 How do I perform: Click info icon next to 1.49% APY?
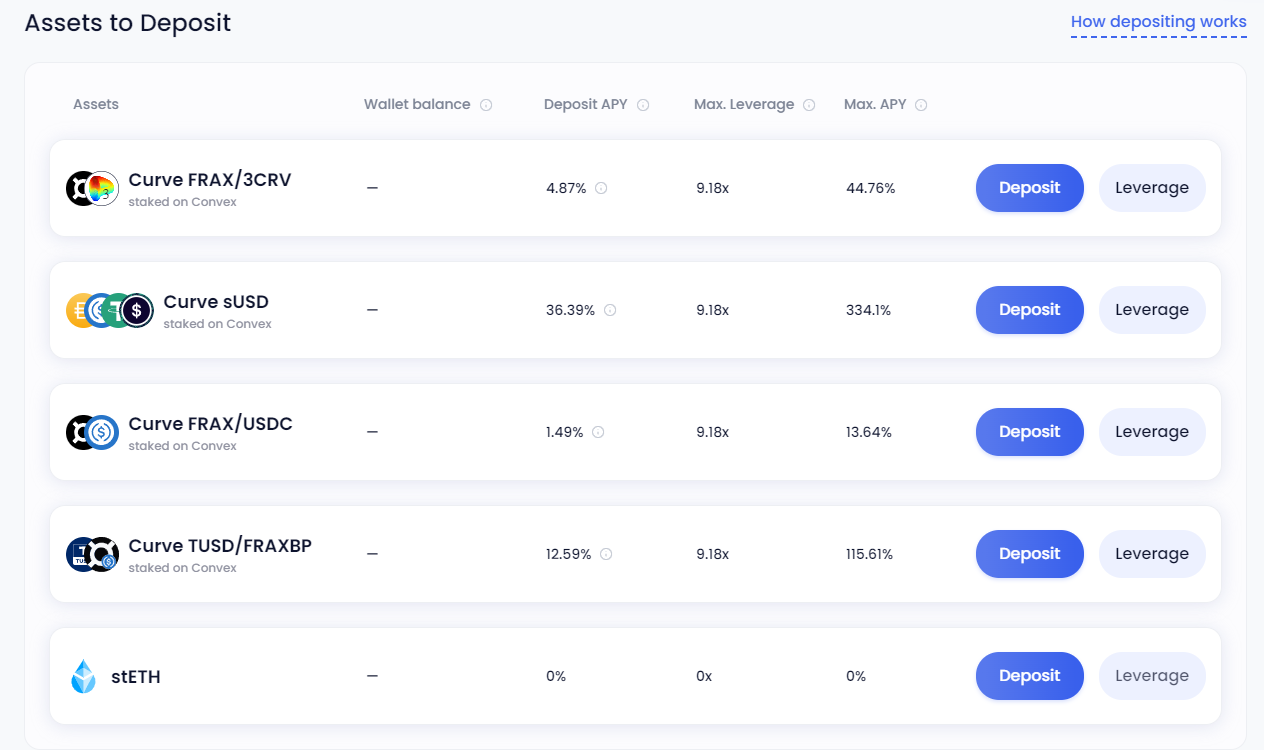(x=598, y=432)
